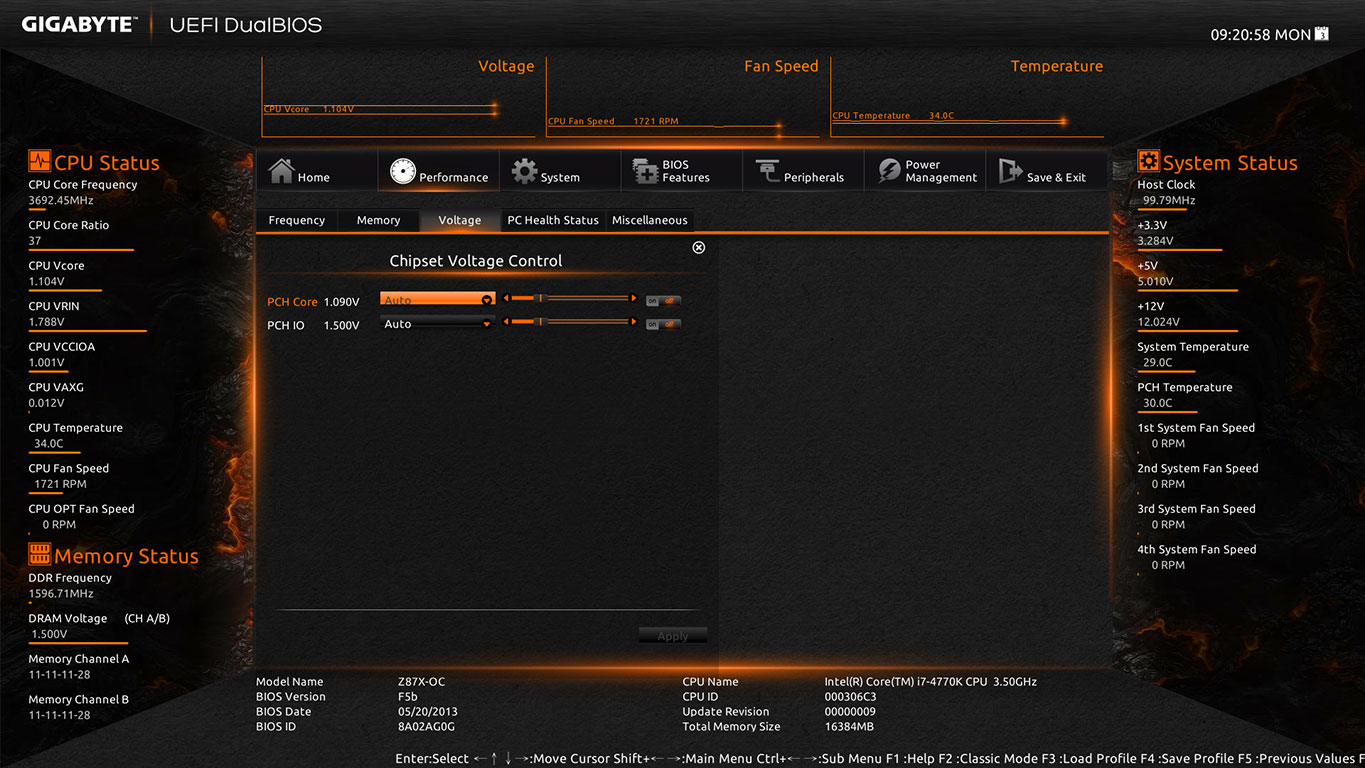The image size is (1365, 768).
Task: Decrease PCH Core voltage with left arrow
Action: (x=506, y=298)
